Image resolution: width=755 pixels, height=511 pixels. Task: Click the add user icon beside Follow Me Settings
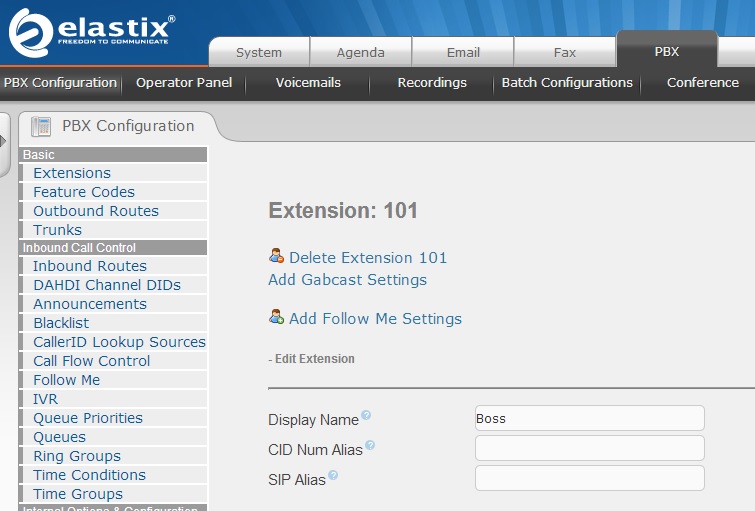click(276, 318)
